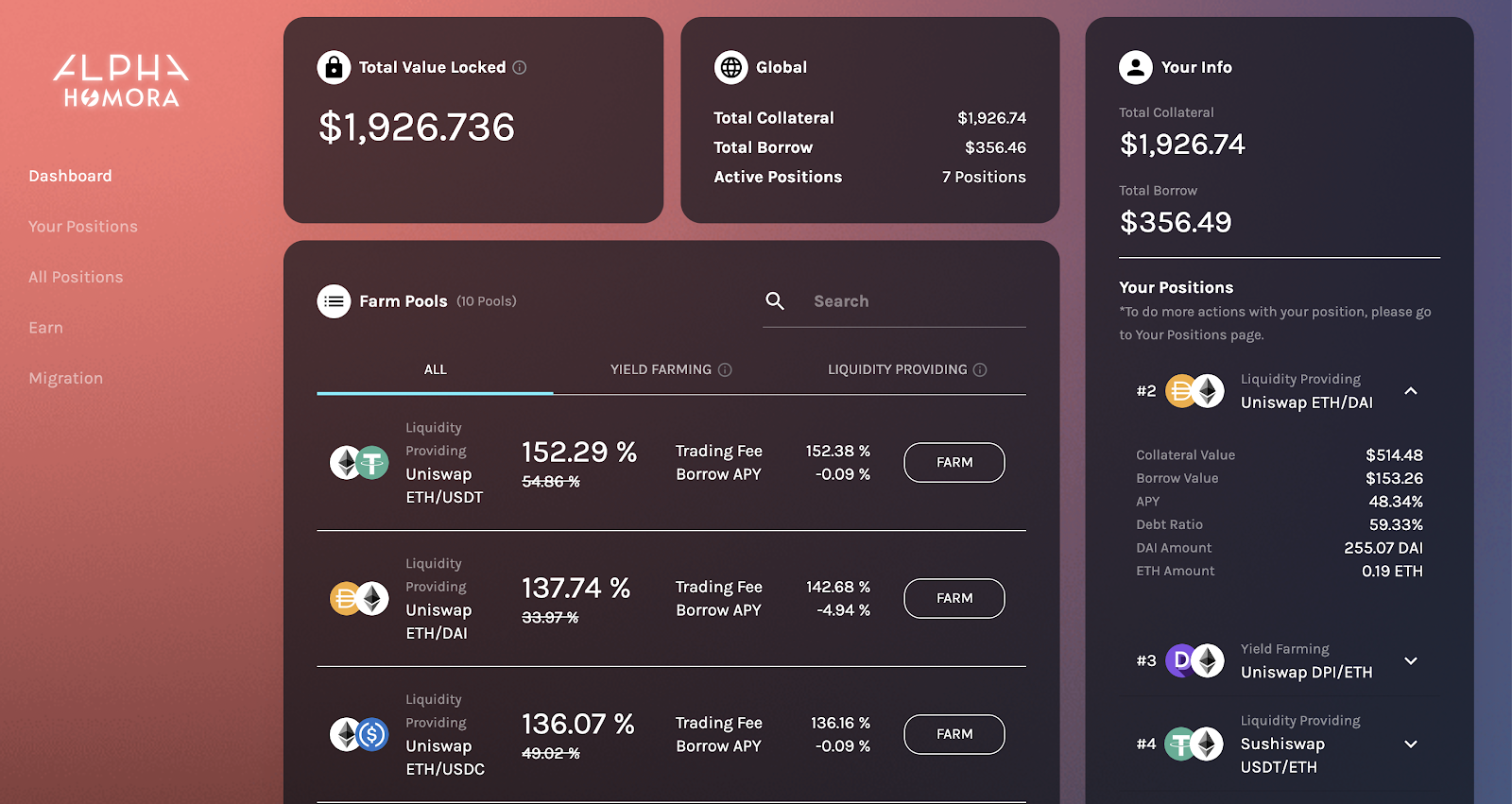Go to Dashboard in the sidebar

click(x=70, y=176)
